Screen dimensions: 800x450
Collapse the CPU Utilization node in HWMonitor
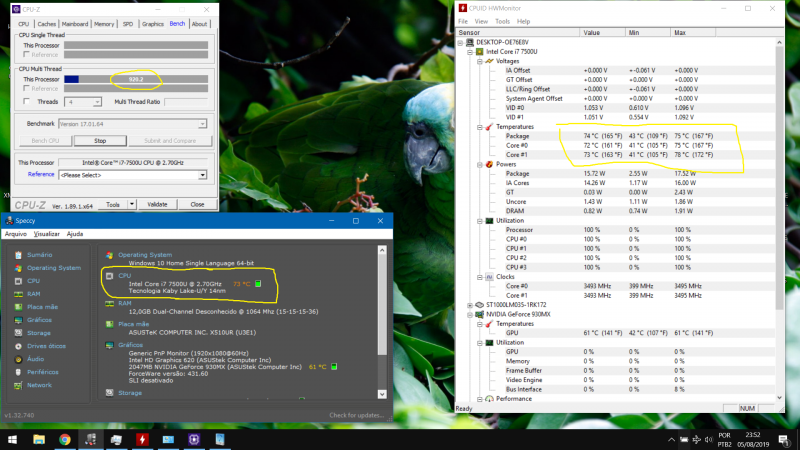point(480,221)
